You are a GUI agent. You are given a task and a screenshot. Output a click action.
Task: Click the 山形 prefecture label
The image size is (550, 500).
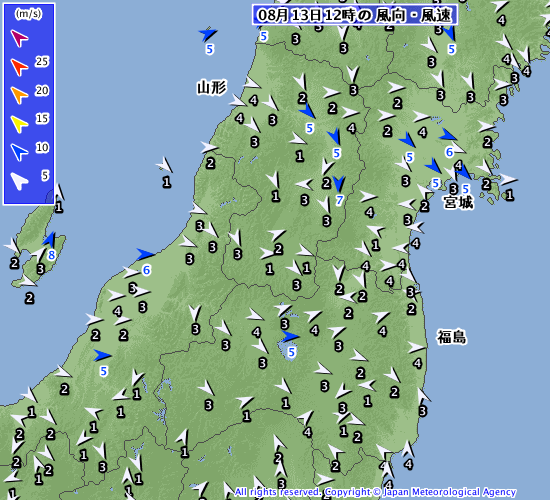212,87
